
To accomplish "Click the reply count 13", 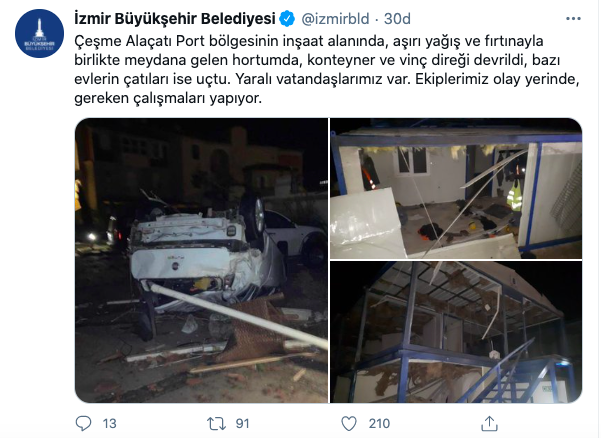I will pyautogui.click(x=110, y=423).
